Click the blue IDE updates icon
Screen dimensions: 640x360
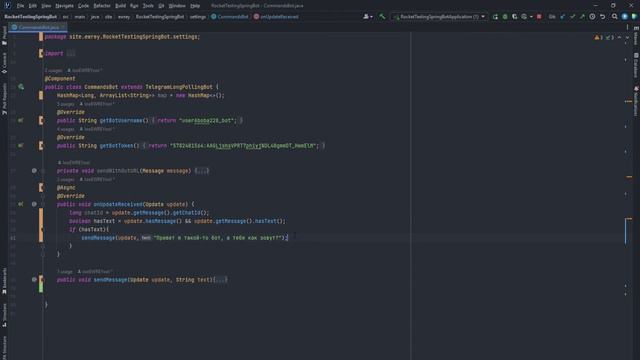click(x=624, y=17)
